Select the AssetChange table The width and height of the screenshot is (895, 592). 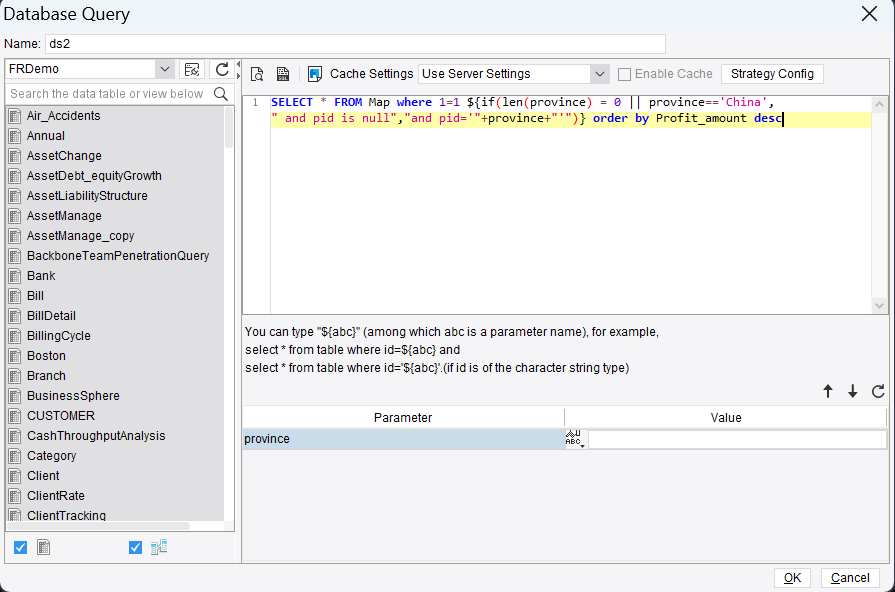[64, 156]
